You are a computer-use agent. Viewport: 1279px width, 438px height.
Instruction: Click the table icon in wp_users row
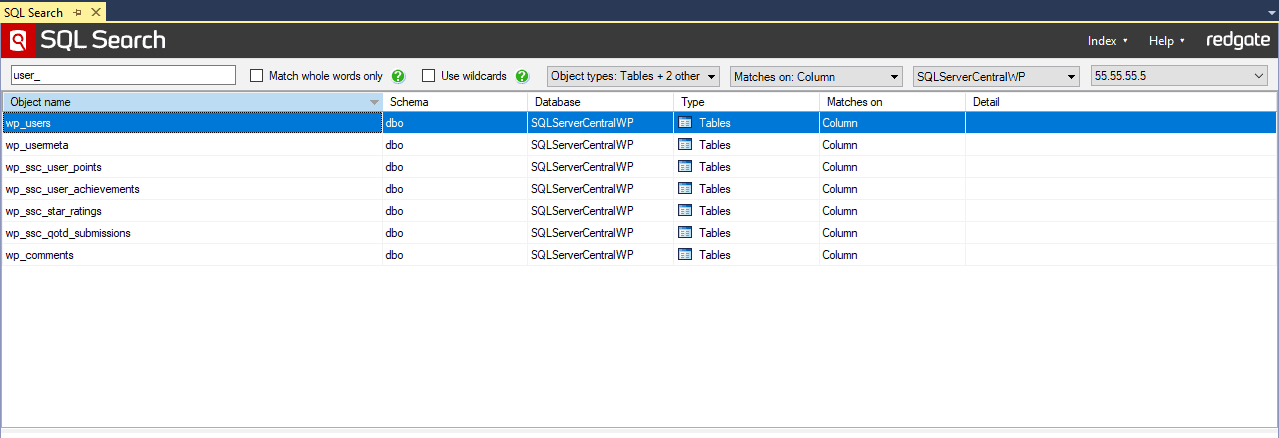(685, 123)
